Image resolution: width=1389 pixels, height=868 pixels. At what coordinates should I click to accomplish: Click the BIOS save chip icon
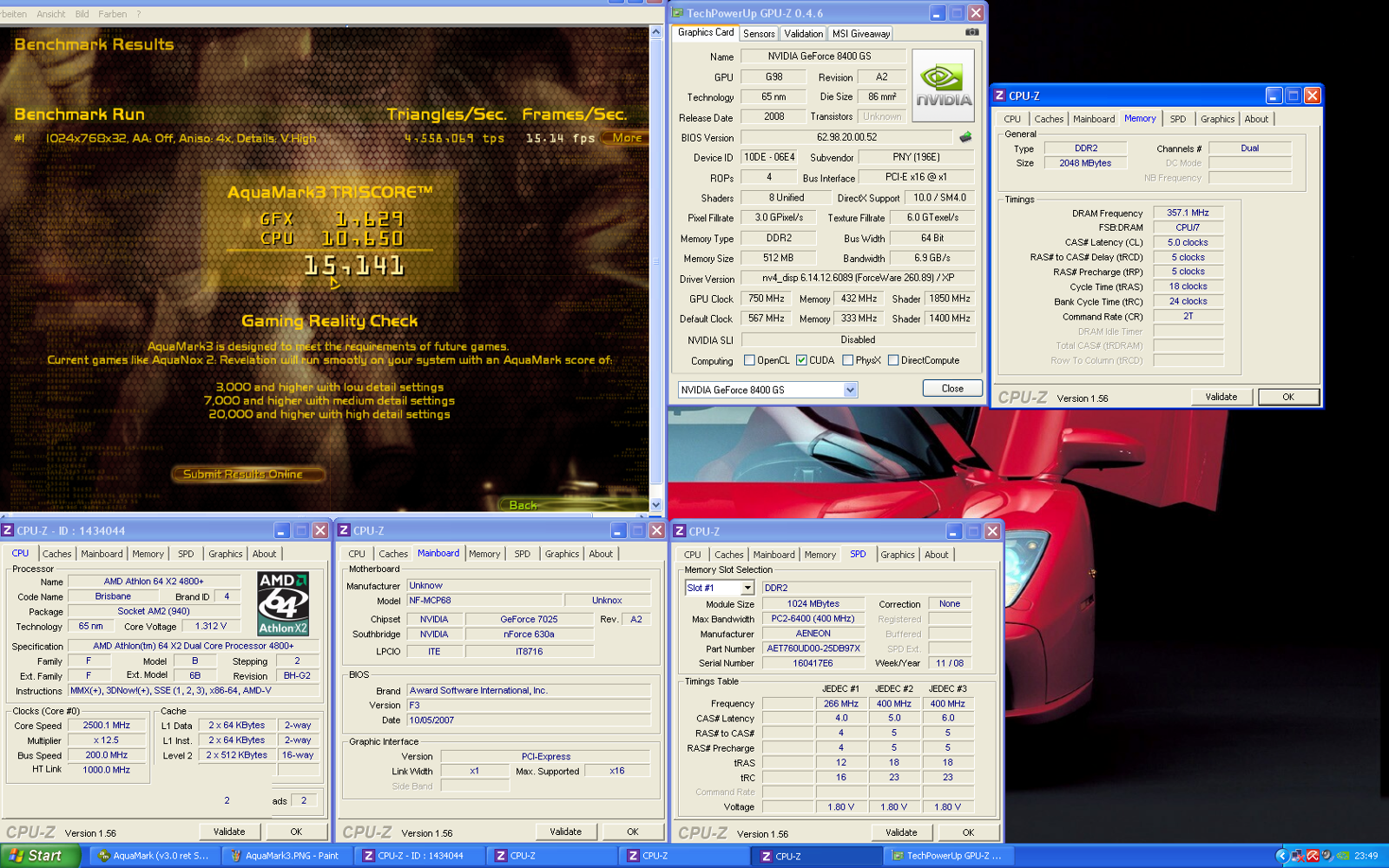point(965,137)
